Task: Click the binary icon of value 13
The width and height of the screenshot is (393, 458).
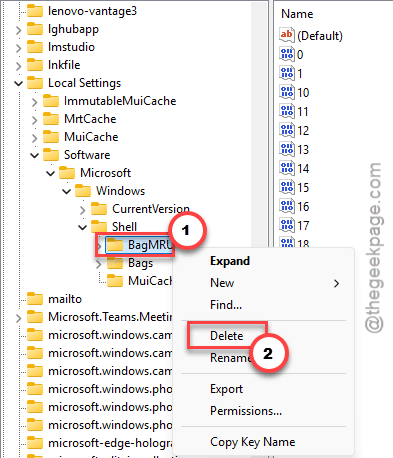Action: 287,149
